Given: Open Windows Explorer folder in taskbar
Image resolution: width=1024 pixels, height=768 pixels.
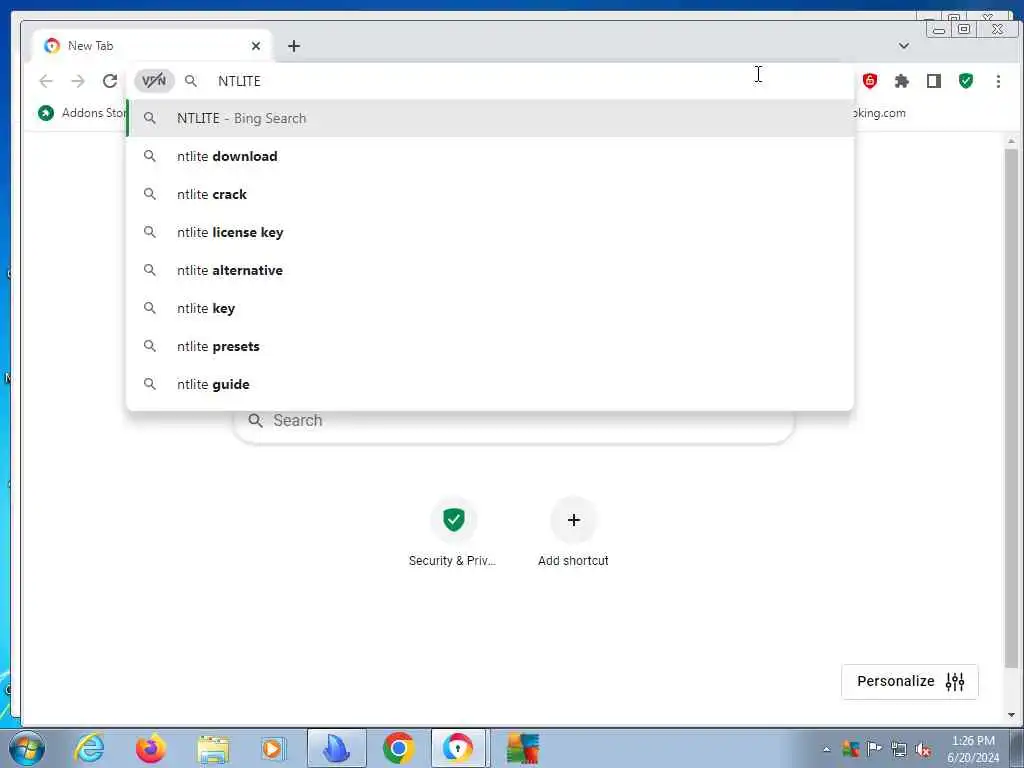Looking at the screenshot, I should (213, 748).
